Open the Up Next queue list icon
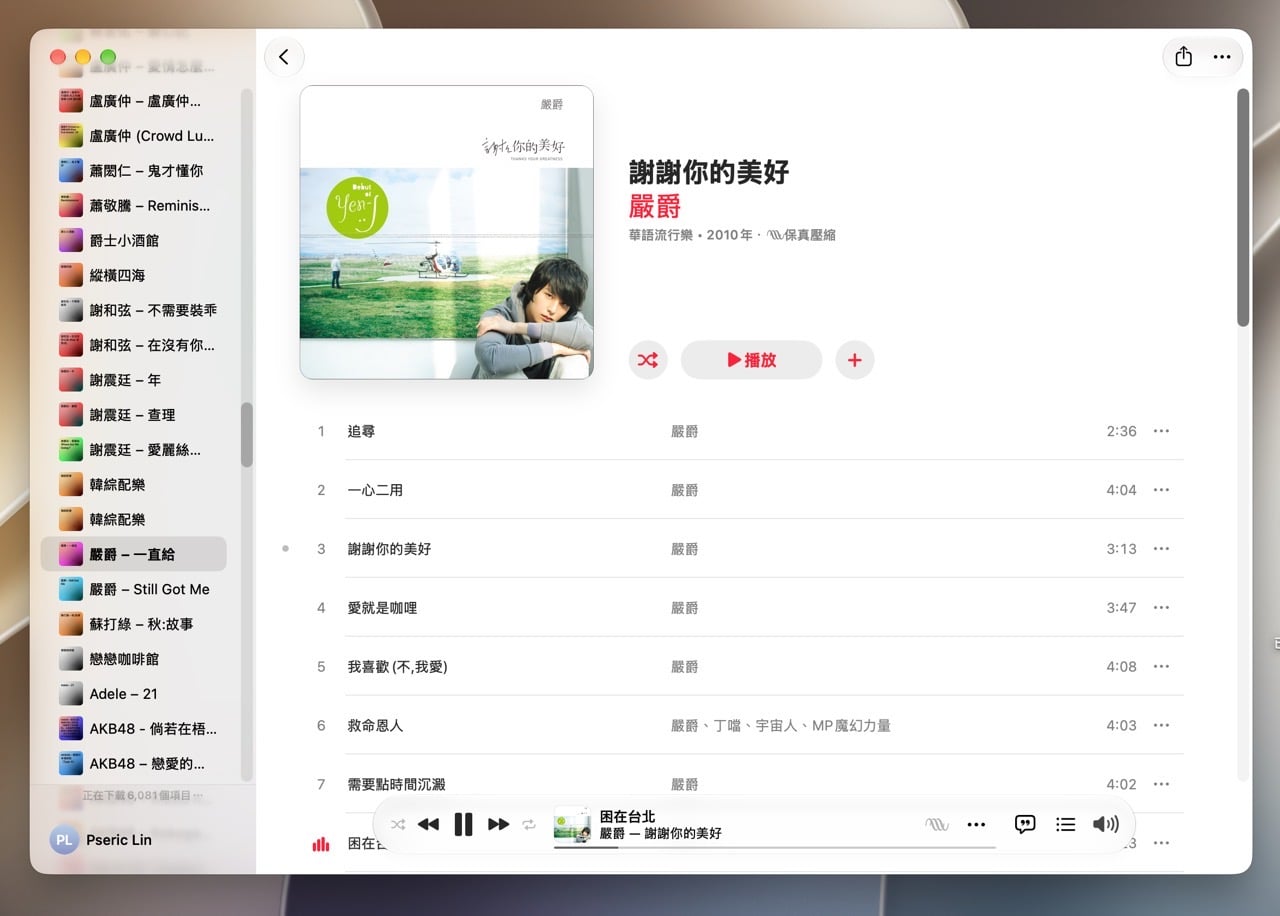1280x916 pixels. [x=1066, y=824]
